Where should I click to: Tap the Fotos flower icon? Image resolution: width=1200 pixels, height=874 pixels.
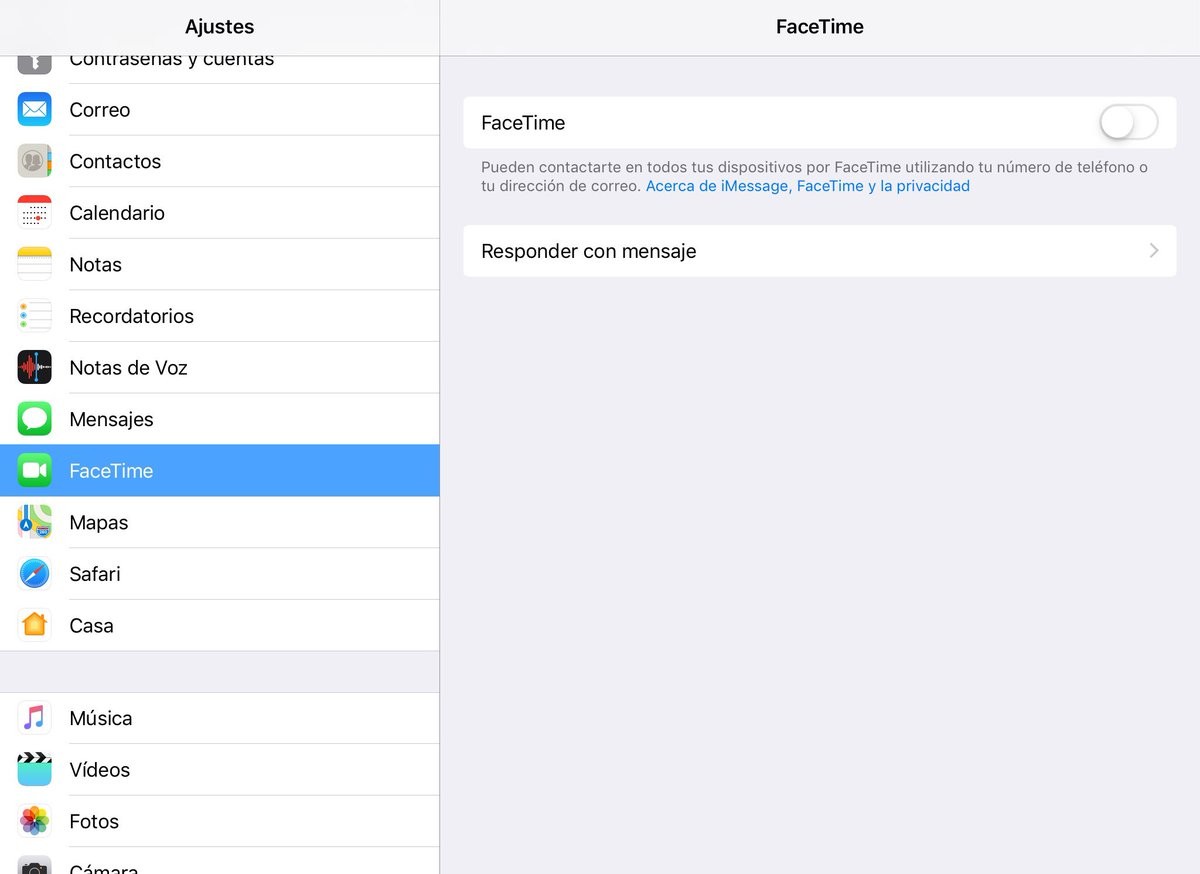click(x=34, y=821)
